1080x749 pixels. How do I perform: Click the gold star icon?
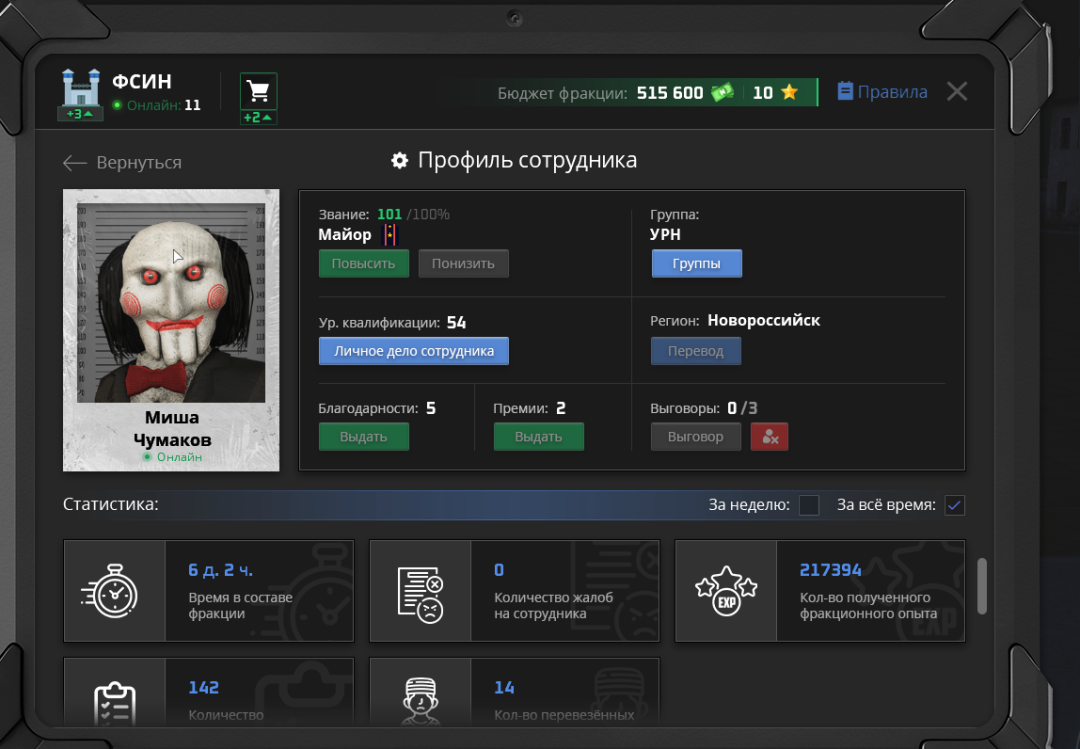[789, 92]
